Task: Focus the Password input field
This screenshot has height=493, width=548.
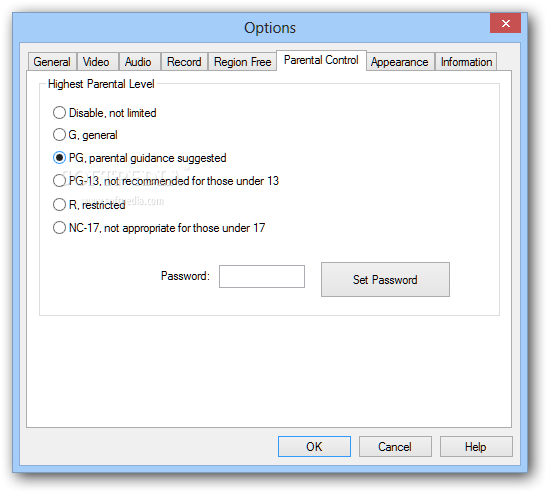Action: (x=262, y=276)
